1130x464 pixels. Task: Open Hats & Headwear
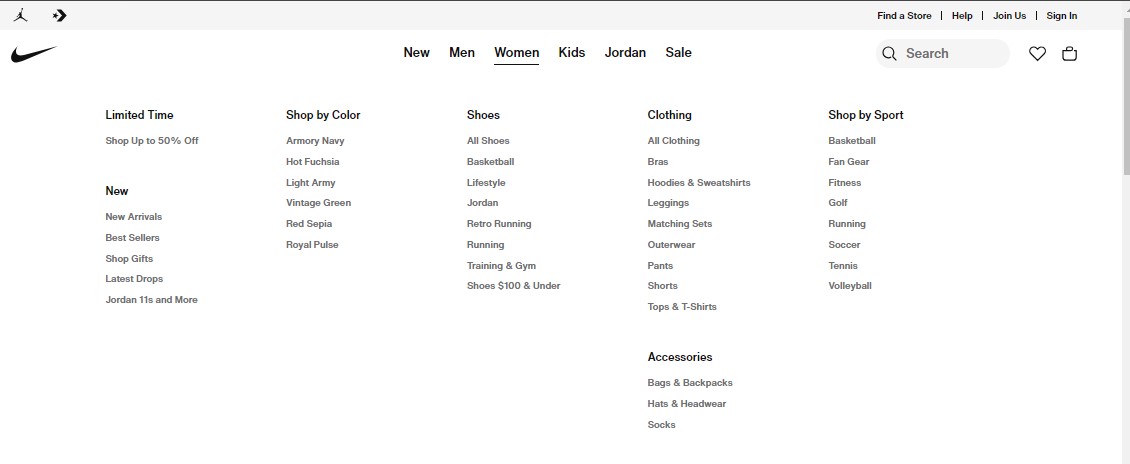686,404
